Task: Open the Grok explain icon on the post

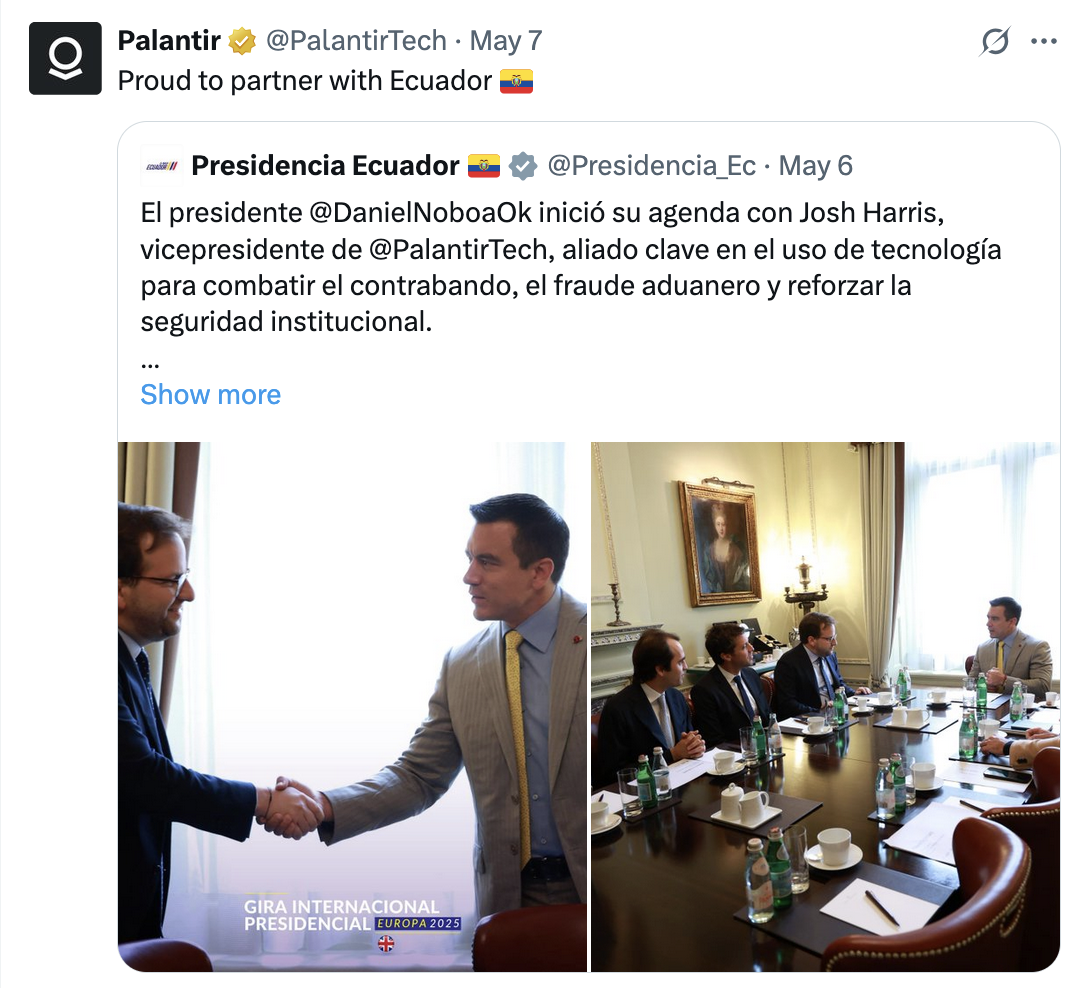Action: (x=995, y=41)
